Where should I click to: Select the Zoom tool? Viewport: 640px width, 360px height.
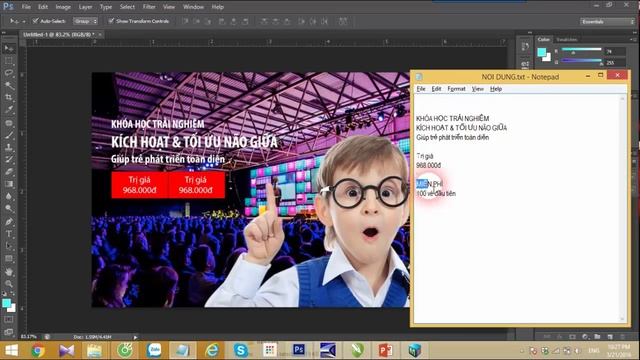pyautogui.click(x=9, y=284)
